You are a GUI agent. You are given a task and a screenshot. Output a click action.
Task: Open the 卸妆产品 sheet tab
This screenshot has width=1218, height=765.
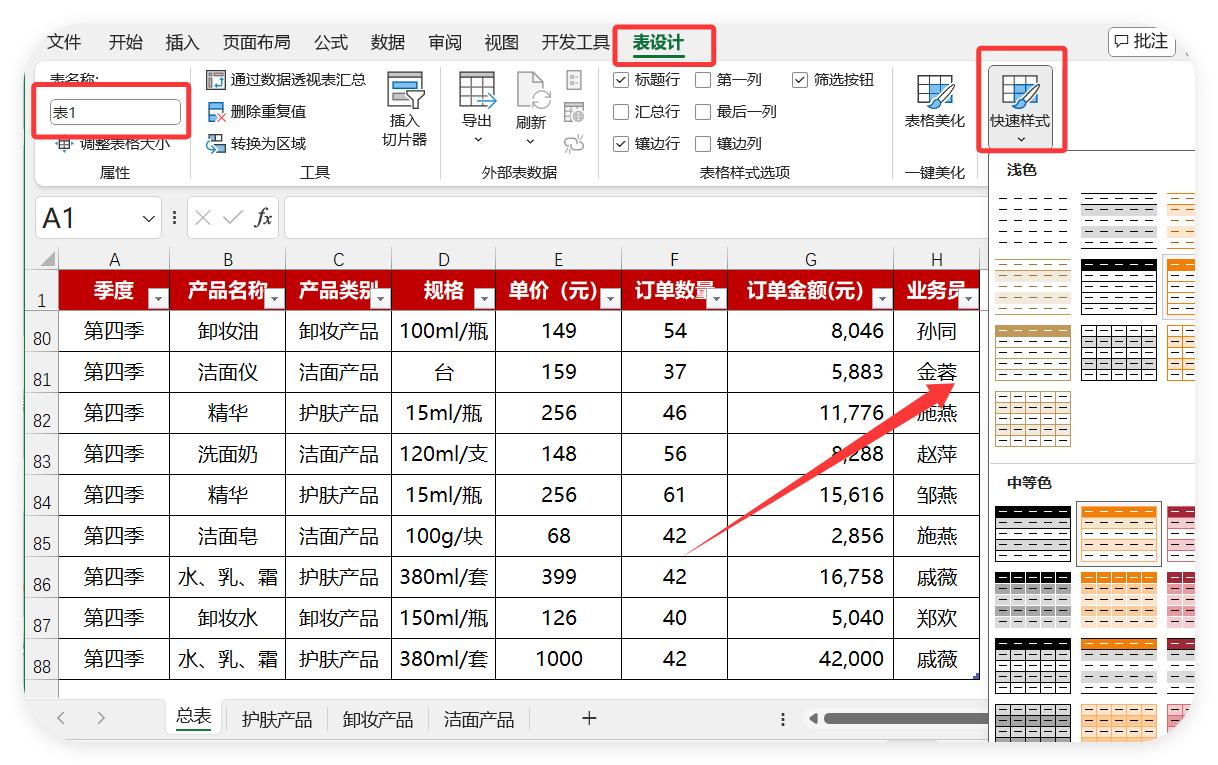tap(378, 719)
